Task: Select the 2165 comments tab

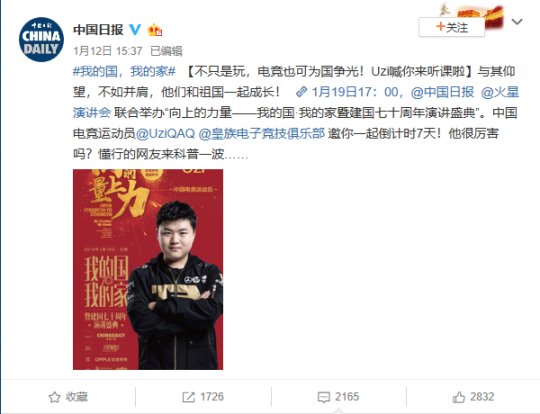Action: pyautogui.click(x=339, y=397)
